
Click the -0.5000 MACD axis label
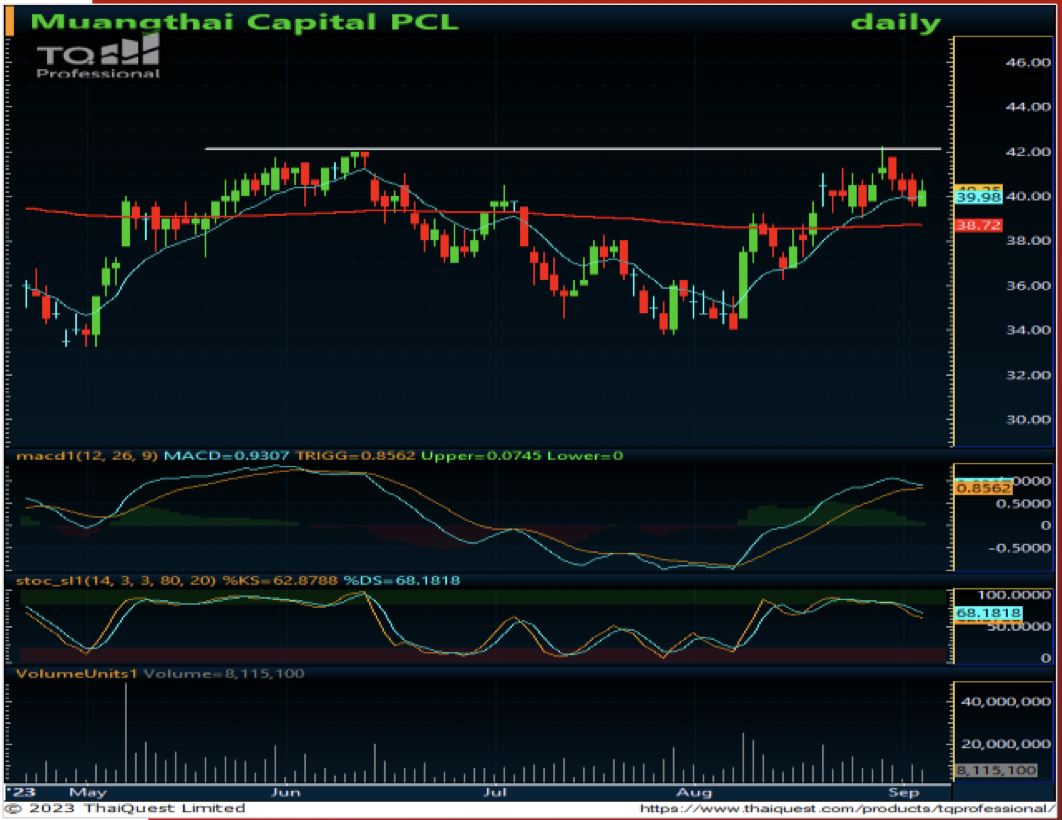pyautogui.click(x=1020, y=548)
